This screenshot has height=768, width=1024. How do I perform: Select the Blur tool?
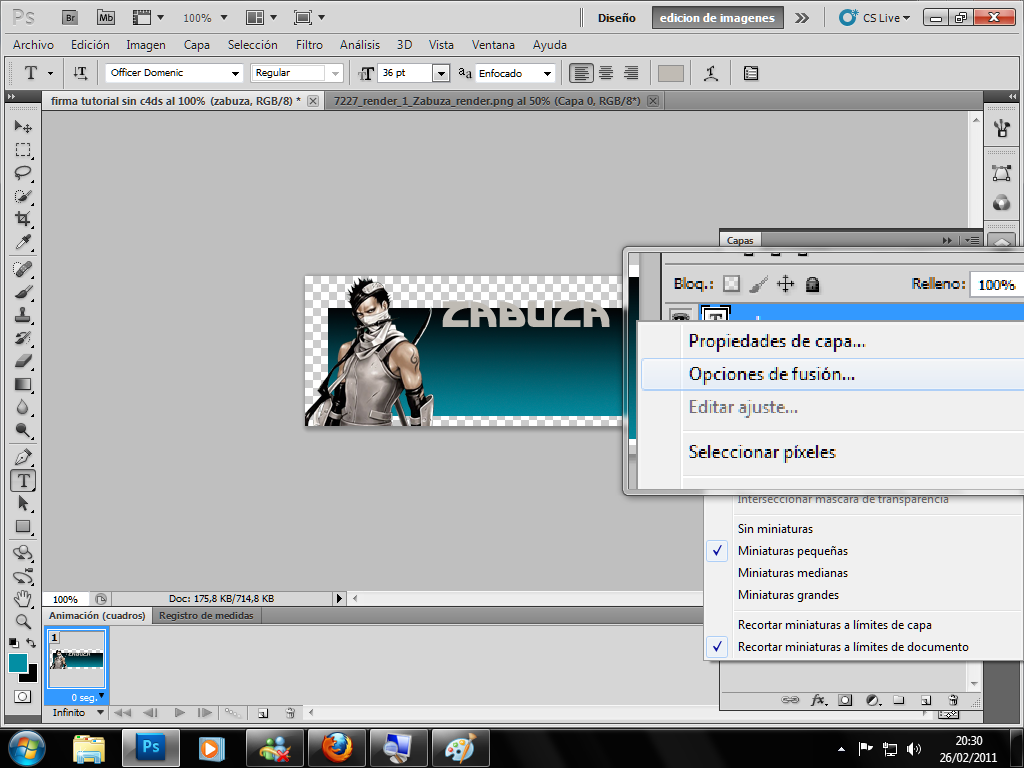[23, 408]
